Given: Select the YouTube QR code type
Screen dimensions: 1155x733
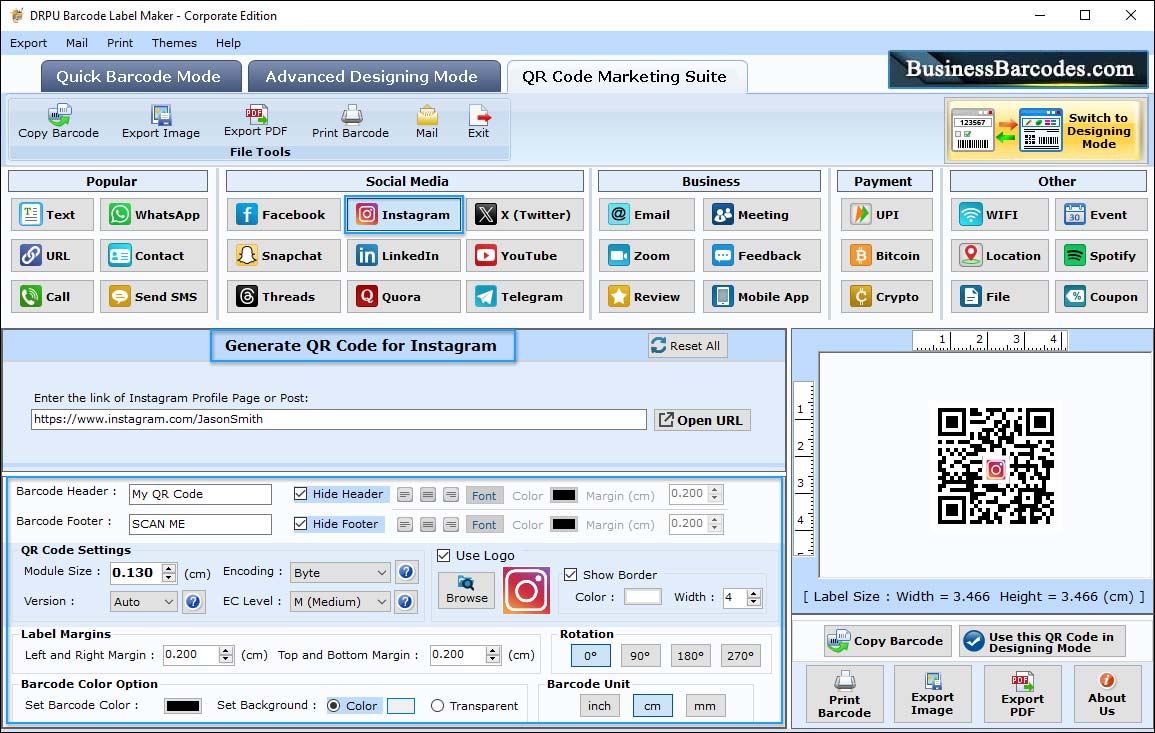Looking at the screenshot, I should click(x=524, y=256).
